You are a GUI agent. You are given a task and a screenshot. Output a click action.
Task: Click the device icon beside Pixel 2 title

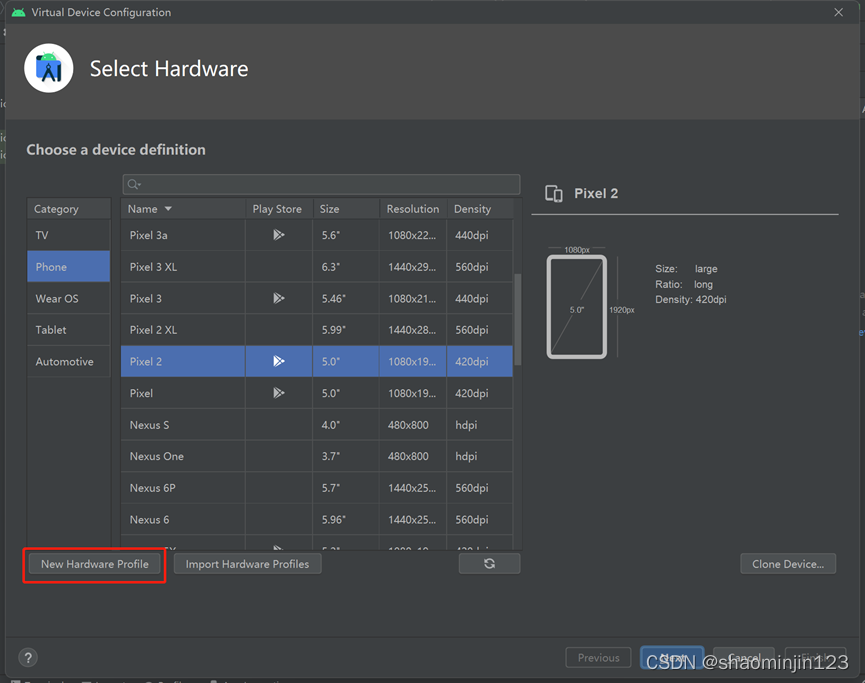point(554,194)
